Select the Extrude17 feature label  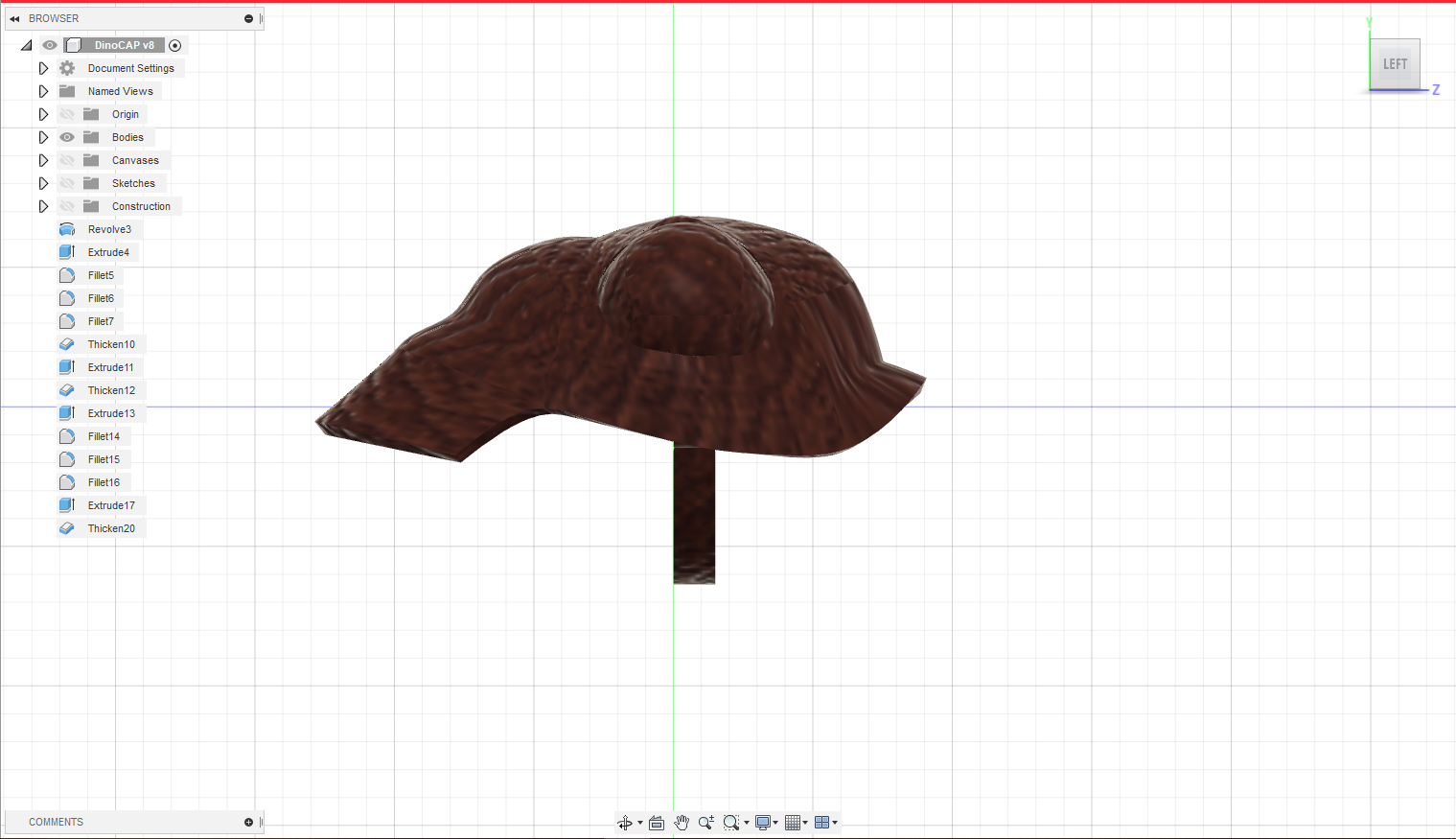click(x=111, y=505)
